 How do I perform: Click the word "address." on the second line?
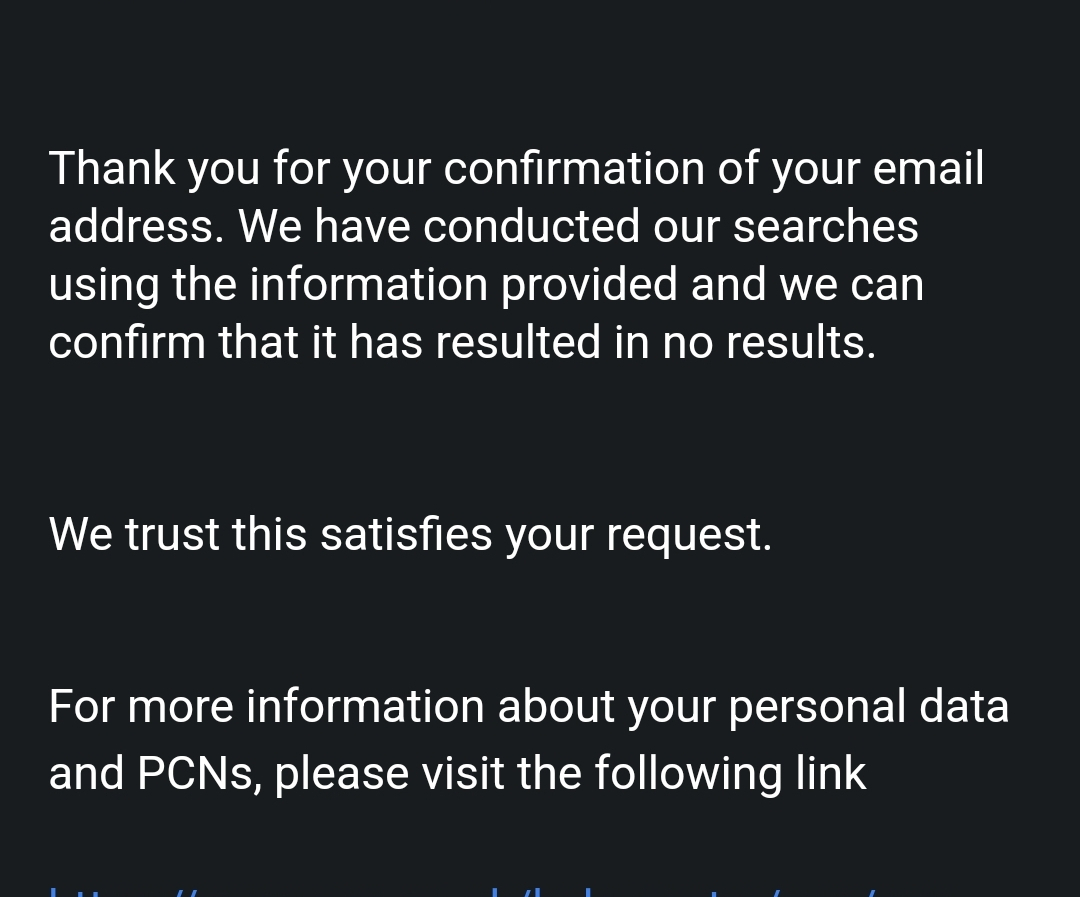point(137,226)
